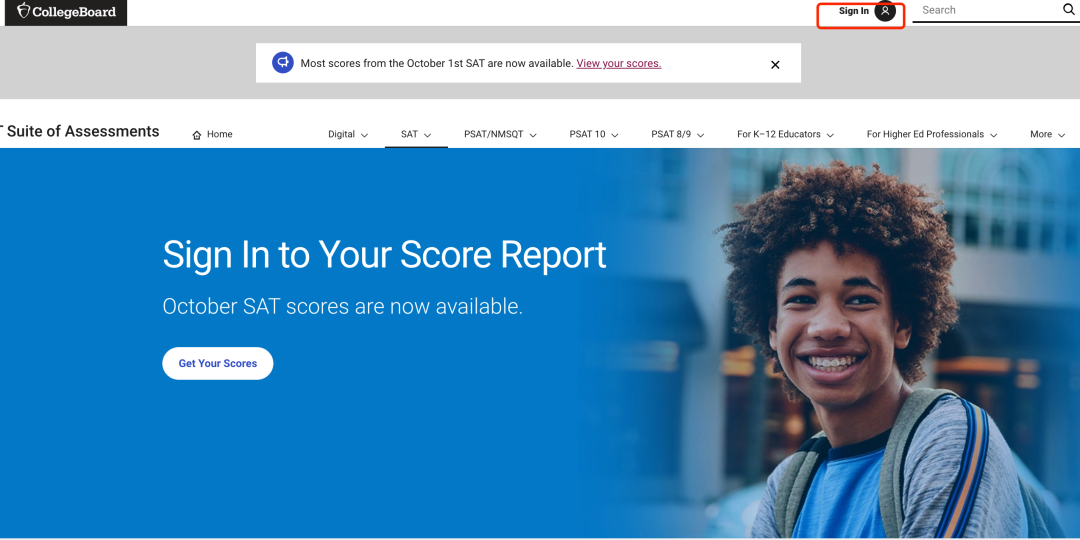Open the PSAT 8/9 menu label
Viewport: 1080px width, 540px height.
coord(671,134)
